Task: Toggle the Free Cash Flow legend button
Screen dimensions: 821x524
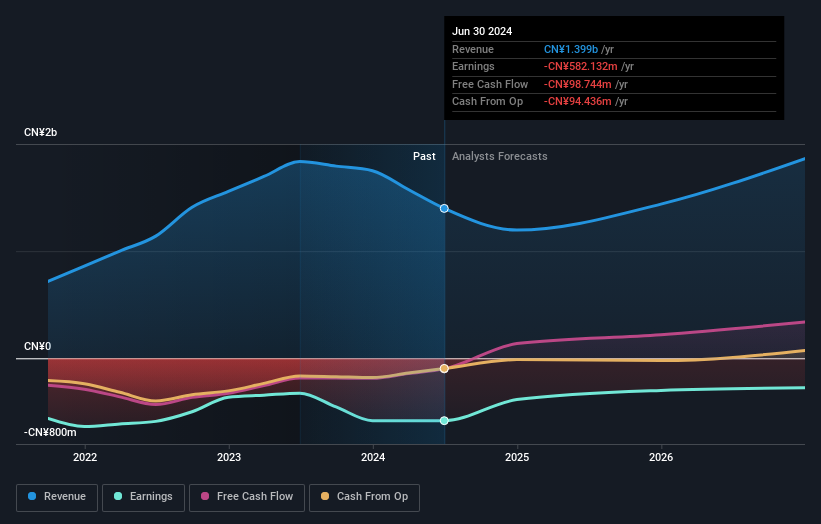Action: [x=247, y=497]
